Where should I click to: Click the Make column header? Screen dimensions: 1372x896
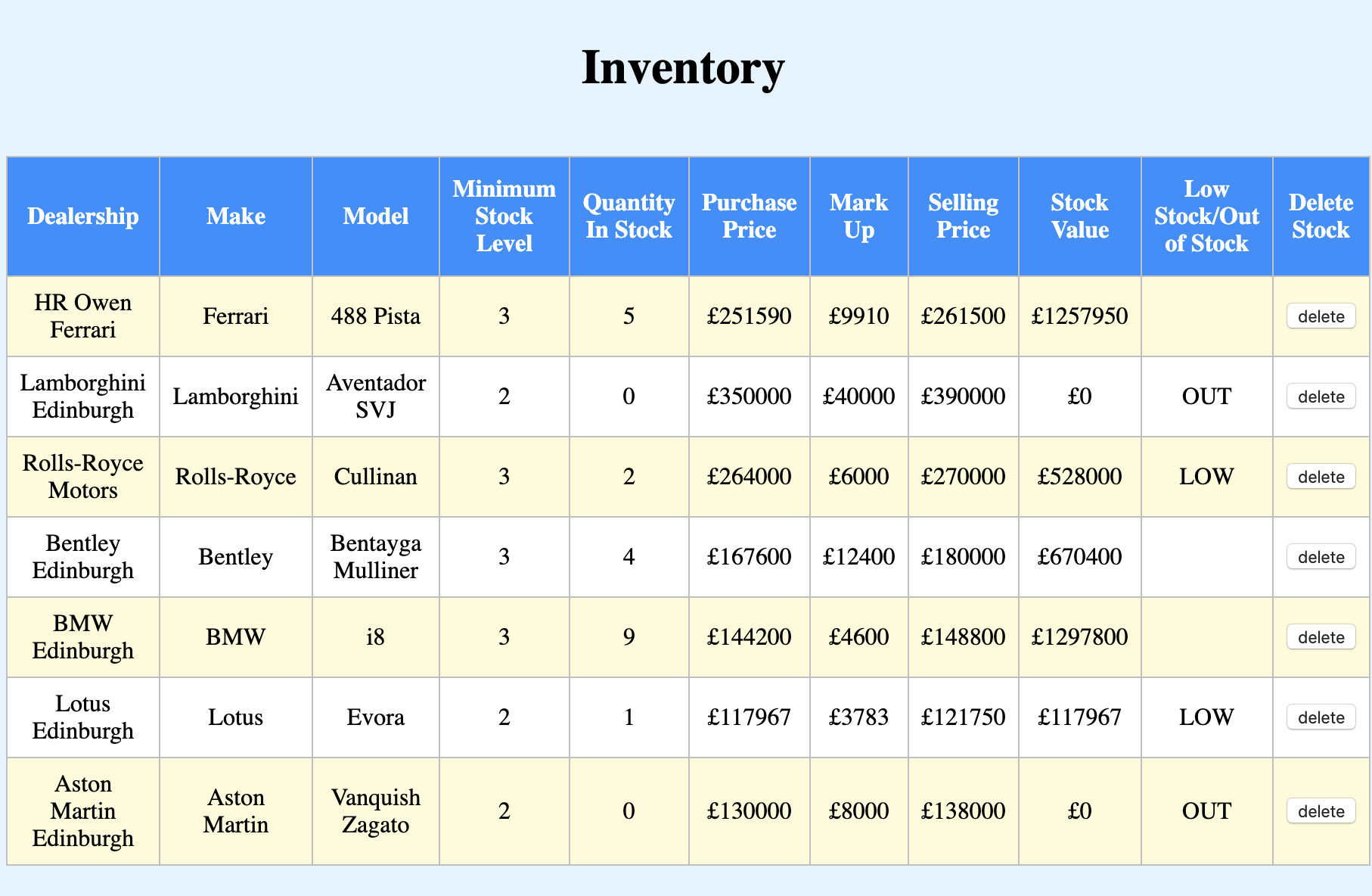[x=236, y=216]
